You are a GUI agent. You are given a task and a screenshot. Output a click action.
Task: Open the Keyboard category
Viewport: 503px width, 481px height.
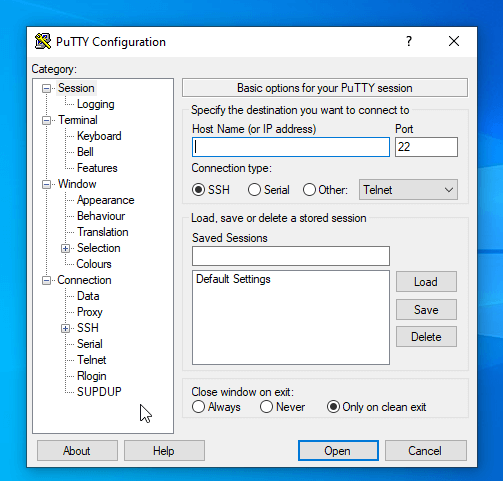tap(99, 136)
